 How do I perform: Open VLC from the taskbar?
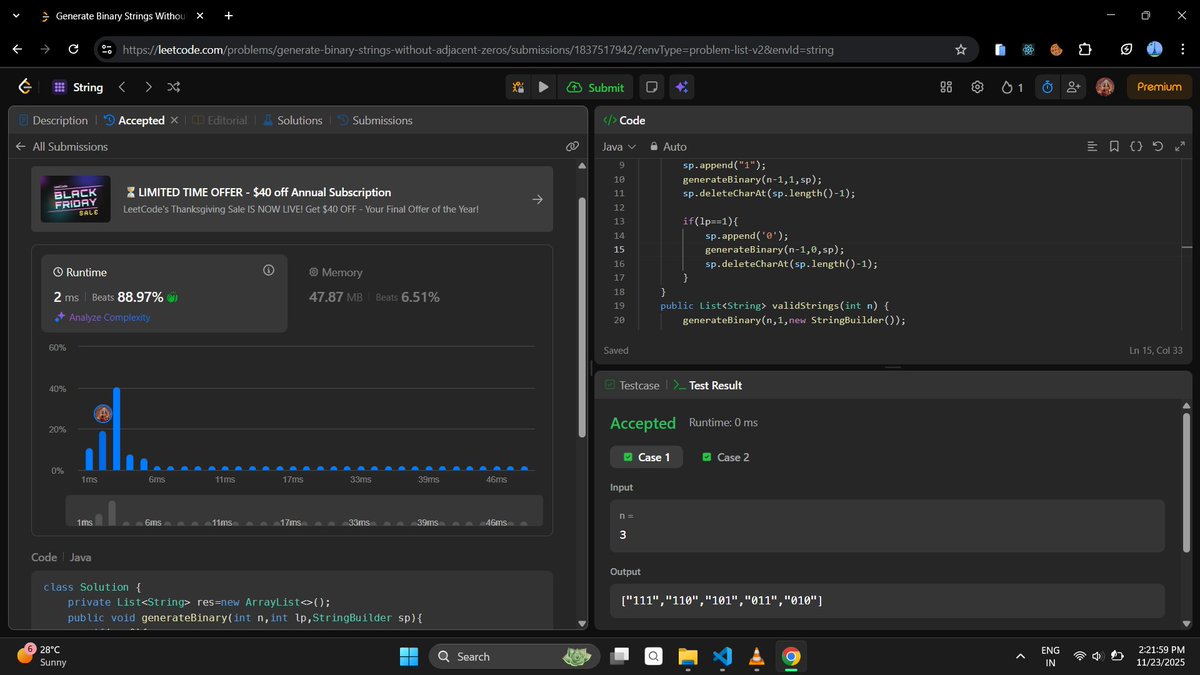(x=757, y=656)
